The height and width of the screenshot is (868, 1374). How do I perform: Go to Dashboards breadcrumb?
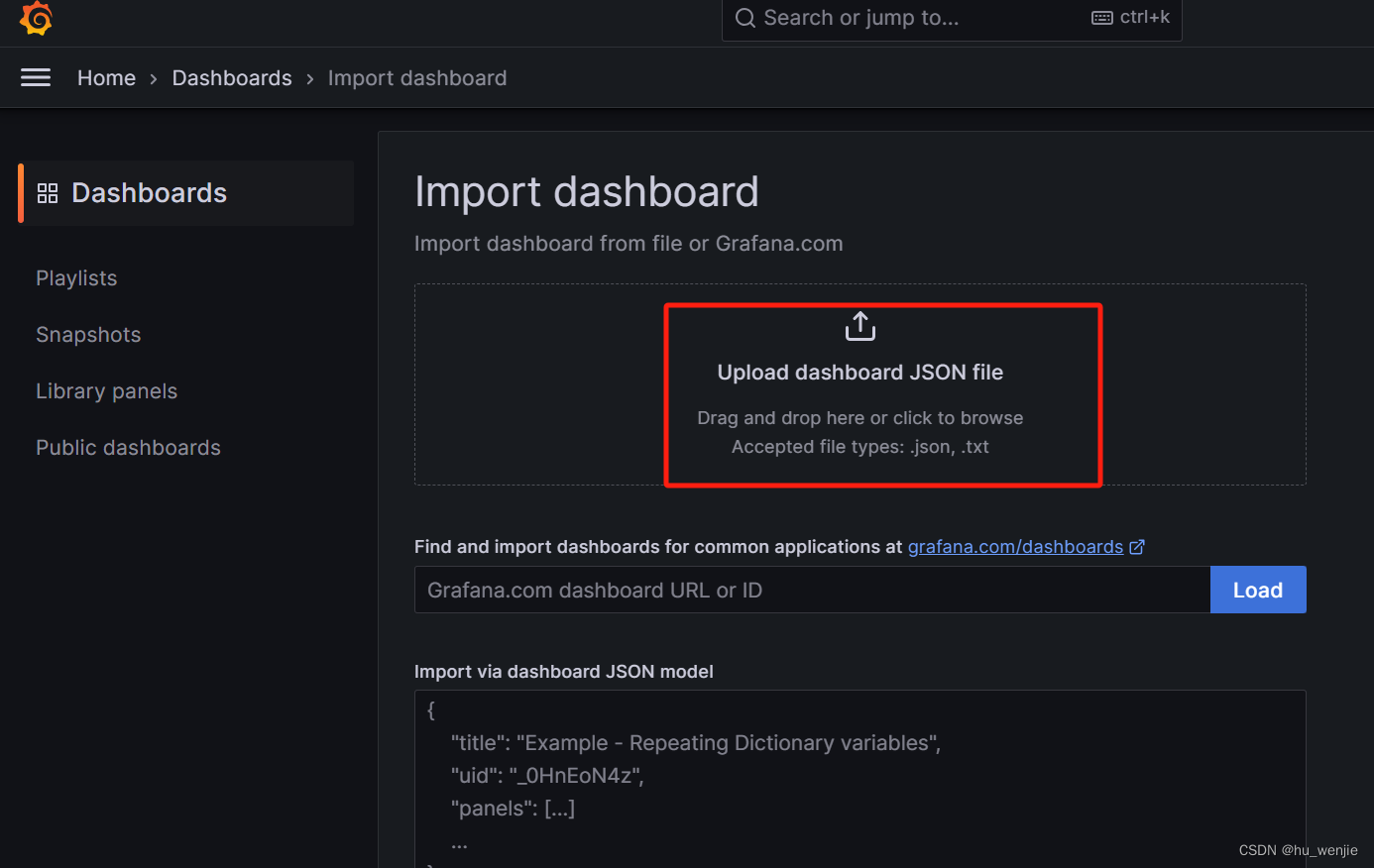coord(232,78)
